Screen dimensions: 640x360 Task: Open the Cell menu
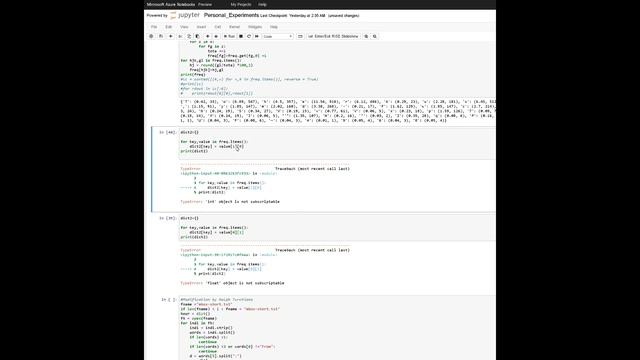[218, 27]
